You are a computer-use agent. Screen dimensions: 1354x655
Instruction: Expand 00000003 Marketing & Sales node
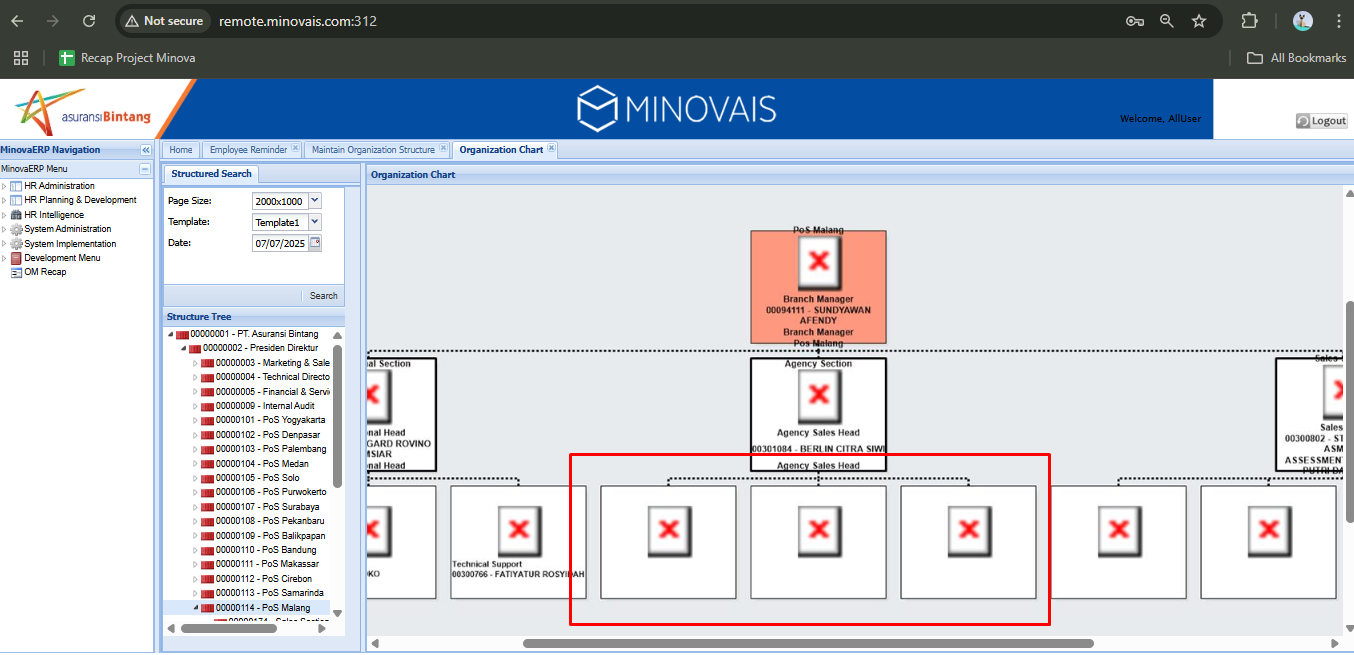195,363
